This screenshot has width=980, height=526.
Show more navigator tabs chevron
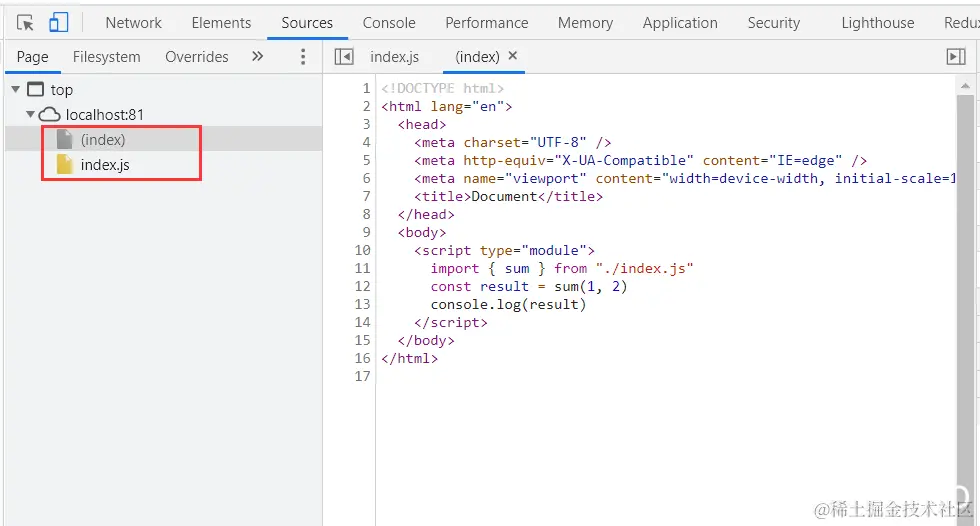click(258, 56)
